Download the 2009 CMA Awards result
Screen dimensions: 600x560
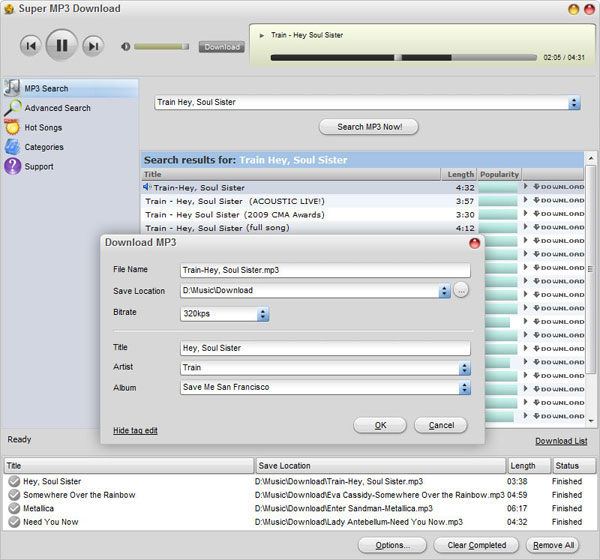point(559,214)
